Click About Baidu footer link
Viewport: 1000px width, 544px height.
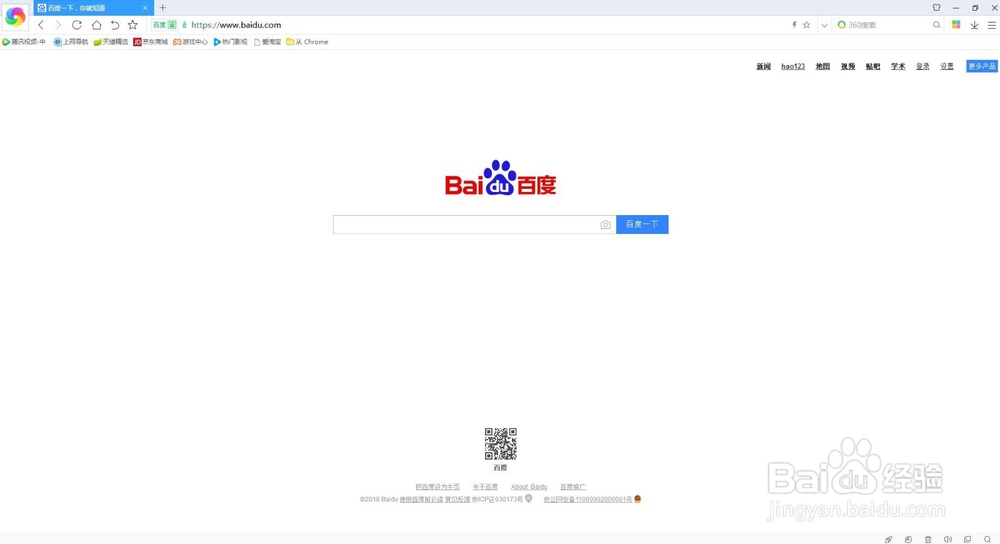529,487
